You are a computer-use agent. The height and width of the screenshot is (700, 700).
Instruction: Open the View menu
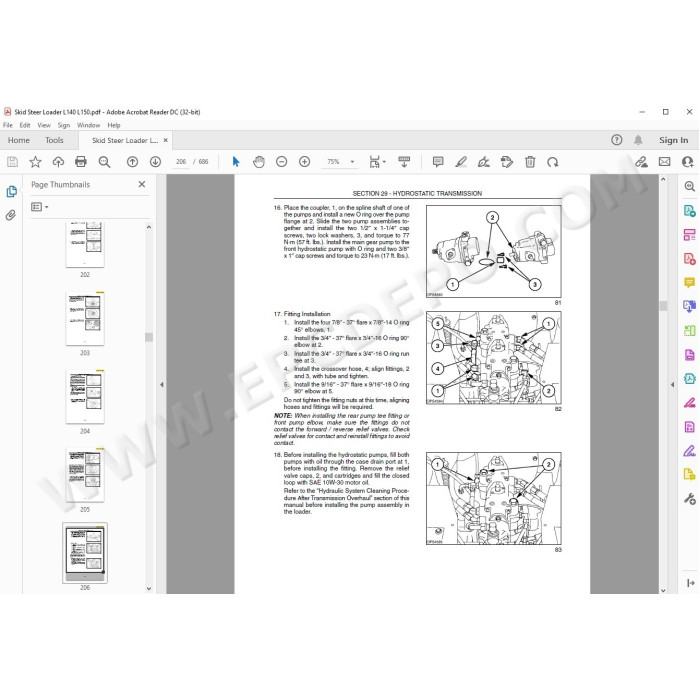click(44, 125)
